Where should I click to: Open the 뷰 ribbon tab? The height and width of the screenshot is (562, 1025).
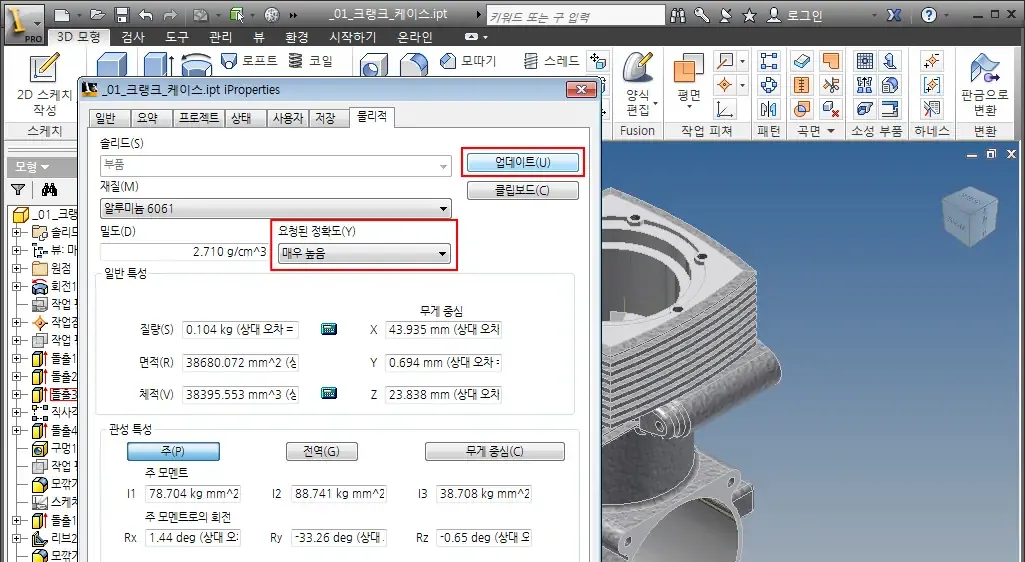point(259,37)
